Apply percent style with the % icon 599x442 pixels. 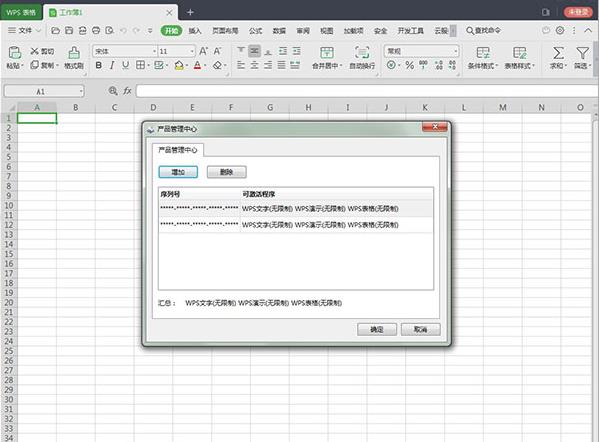pos(410,65)
